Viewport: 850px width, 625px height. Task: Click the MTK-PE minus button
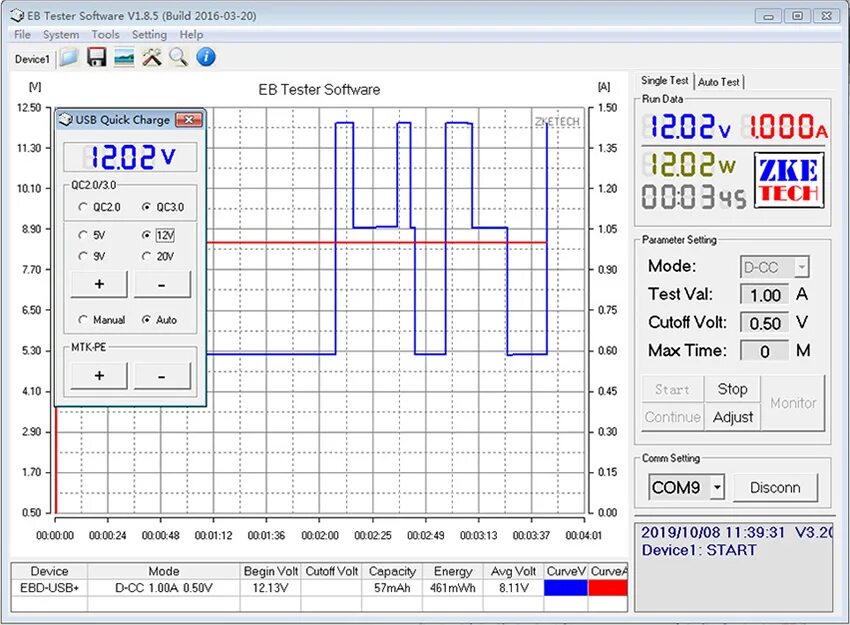click(162, 376)
